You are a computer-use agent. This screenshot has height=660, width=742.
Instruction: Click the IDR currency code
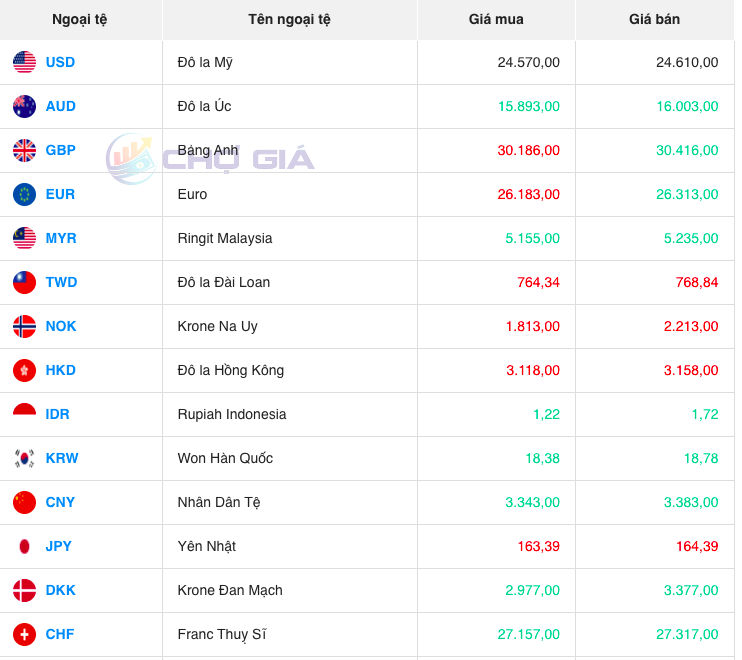coord(57,414)
